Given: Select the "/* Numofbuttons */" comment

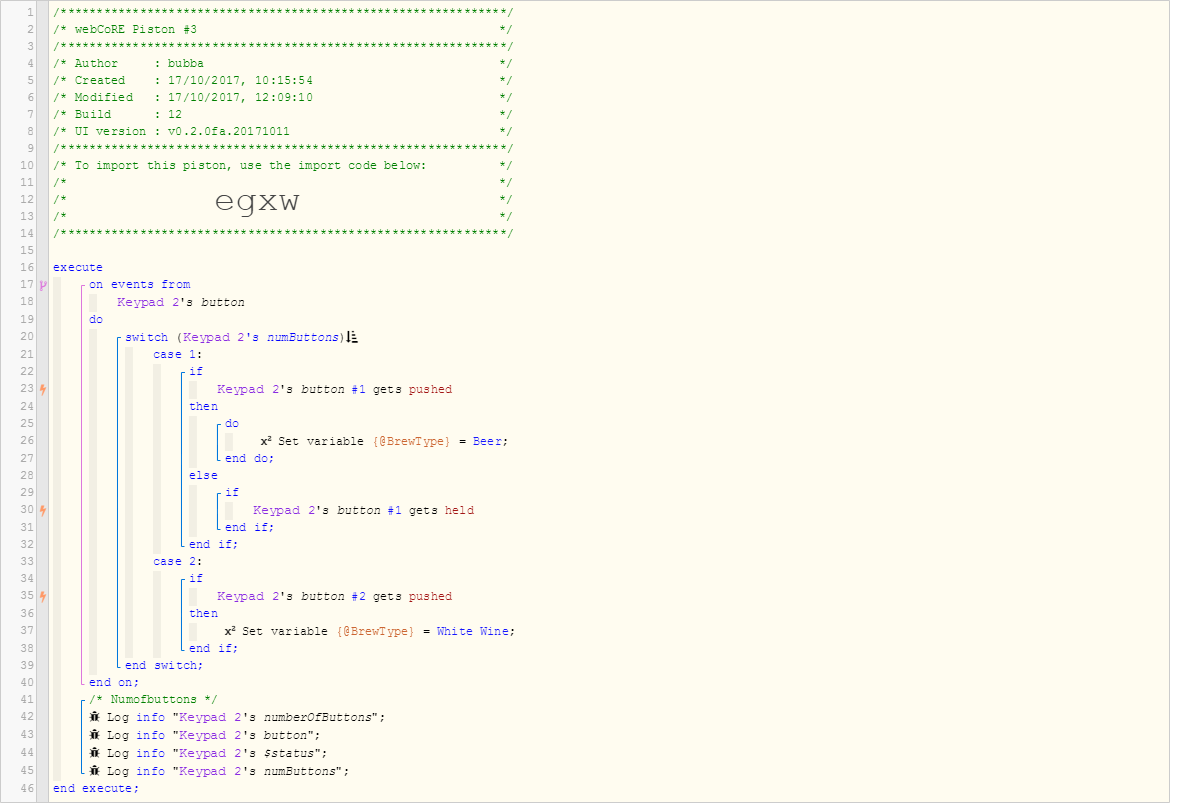Looking at the screenshot, I should [x=153, y=700].
